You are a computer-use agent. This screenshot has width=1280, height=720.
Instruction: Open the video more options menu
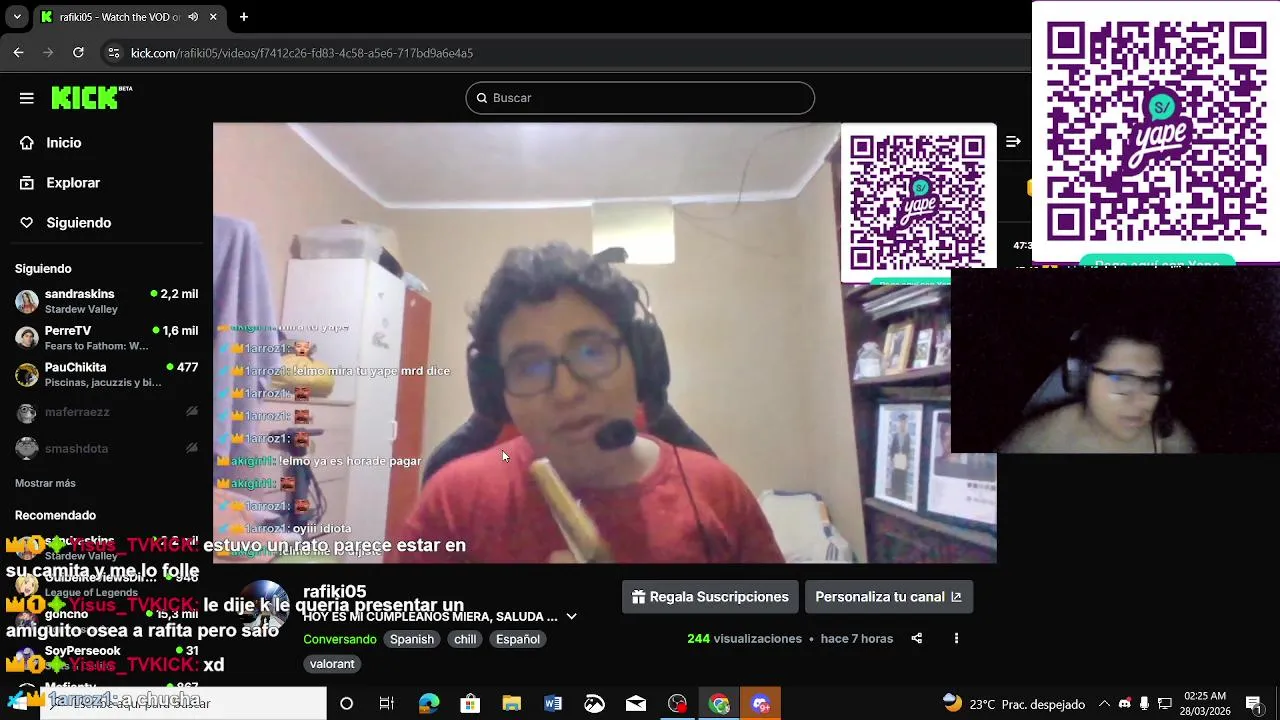coord(956,638)
